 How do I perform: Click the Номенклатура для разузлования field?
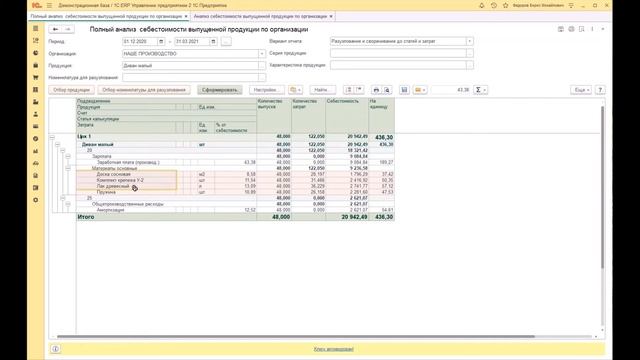pyautogui.click(x=190, y=77)
